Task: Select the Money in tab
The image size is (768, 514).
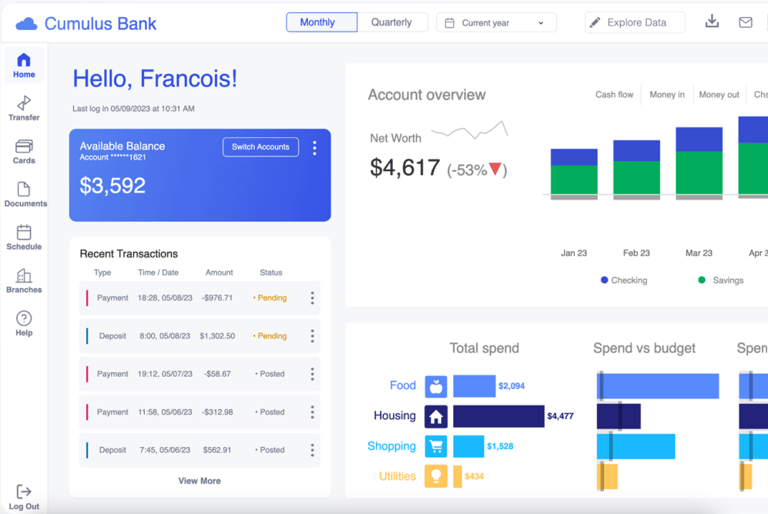Action: tap(667, 95)
